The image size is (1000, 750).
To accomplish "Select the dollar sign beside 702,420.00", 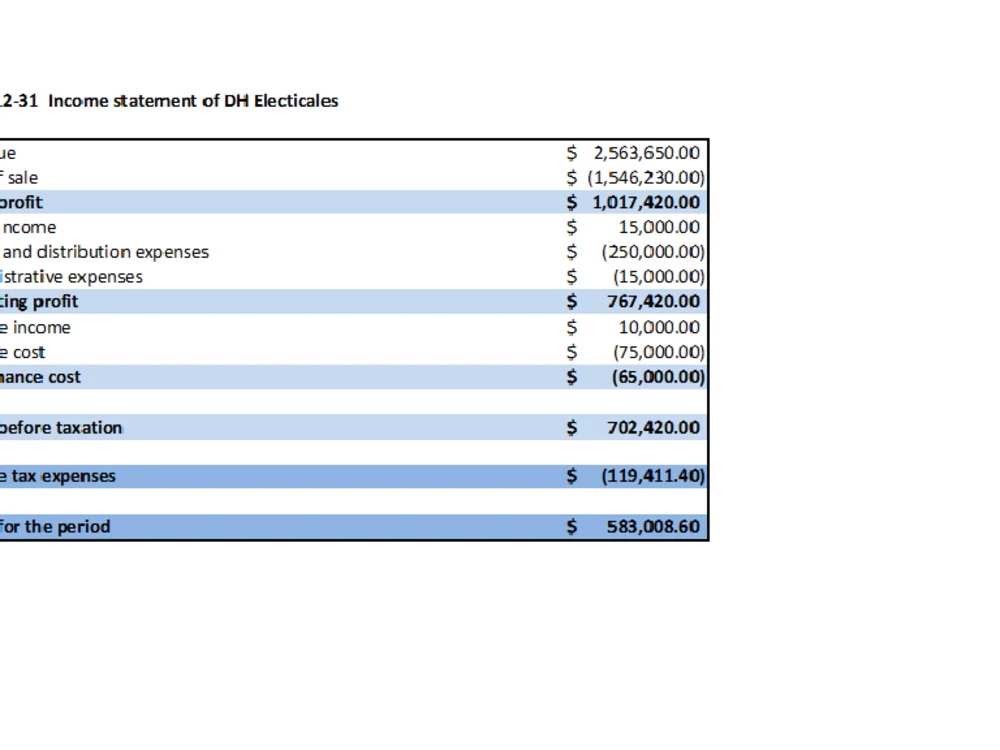I will coord(571,427).
